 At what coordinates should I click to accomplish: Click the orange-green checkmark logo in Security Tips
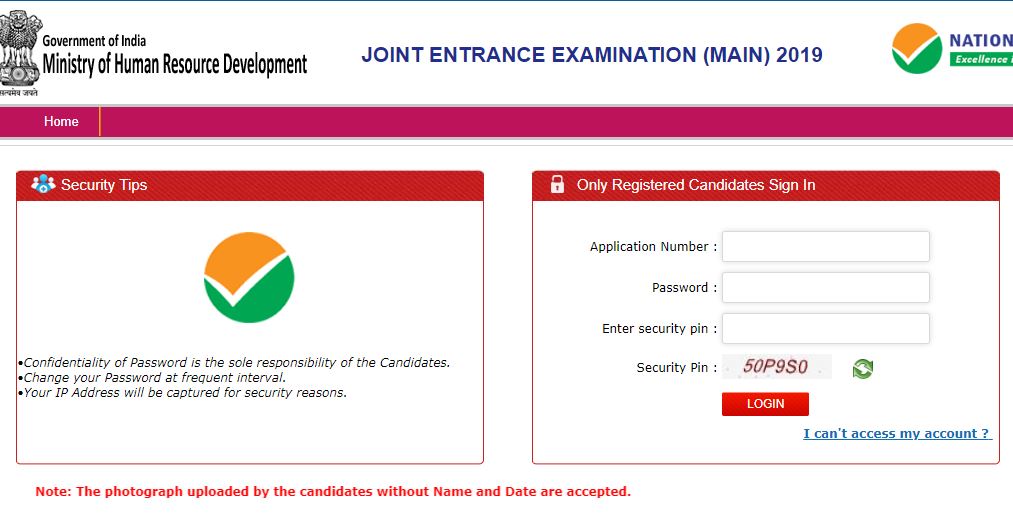(x=249, y=277)
